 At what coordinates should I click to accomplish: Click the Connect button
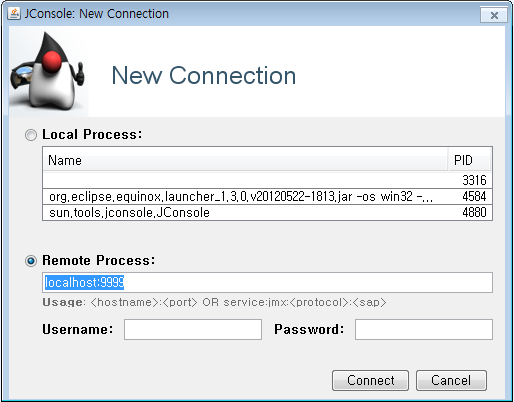[x=370, y=380]
